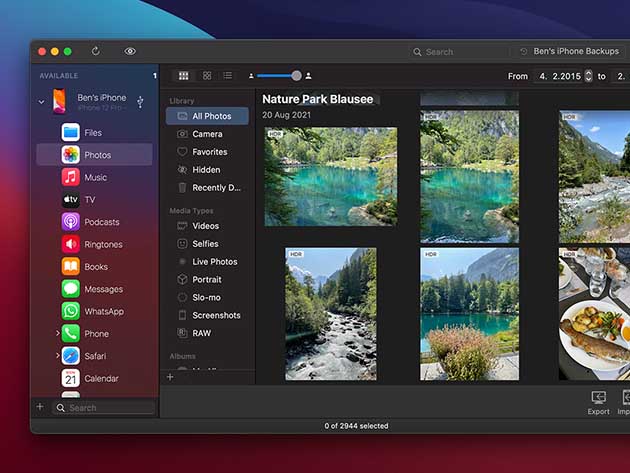This screenshot has height=473, width=630.
Task: Open the Podcasts section icon
Action: (70, 222)
